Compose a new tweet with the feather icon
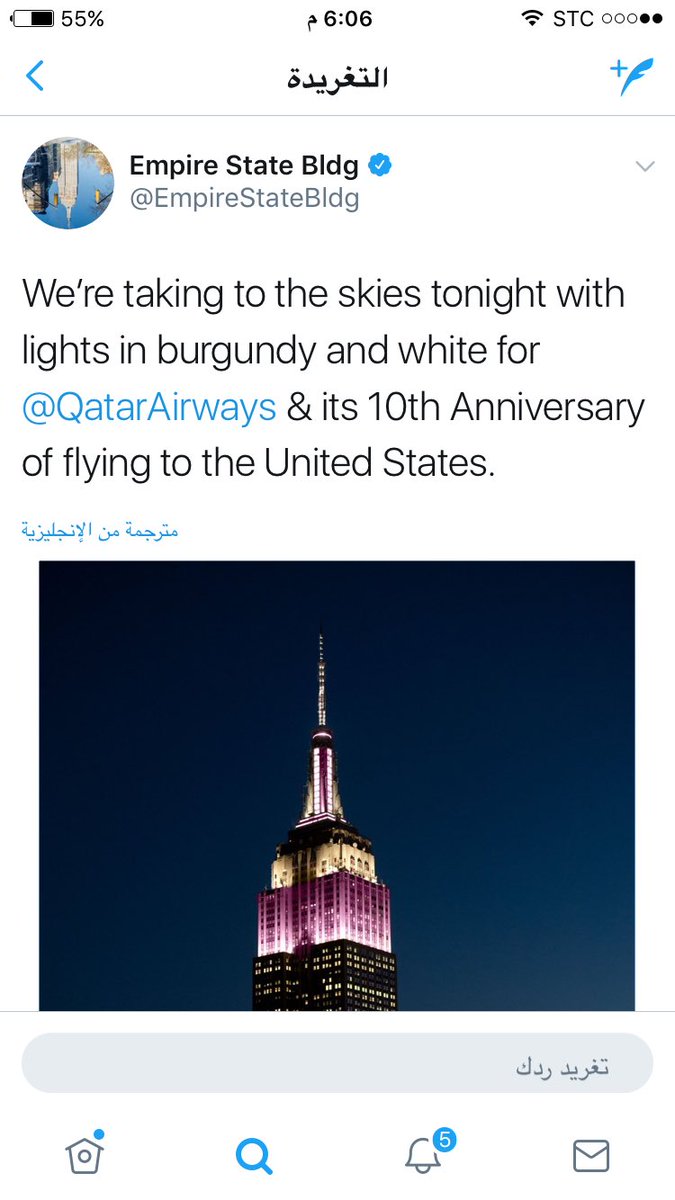Screen dimensions: 675x1200 pos(631,76)
